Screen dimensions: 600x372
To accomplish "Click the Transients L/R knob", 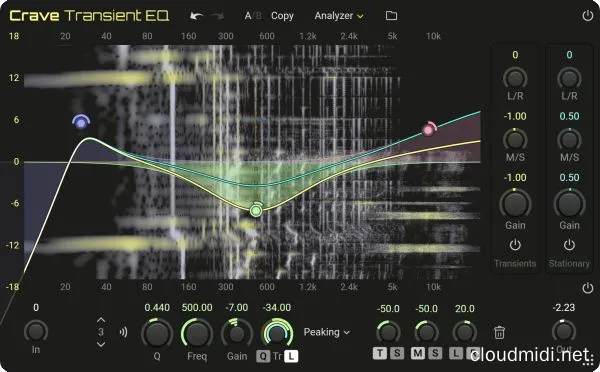I will point(515,78).
